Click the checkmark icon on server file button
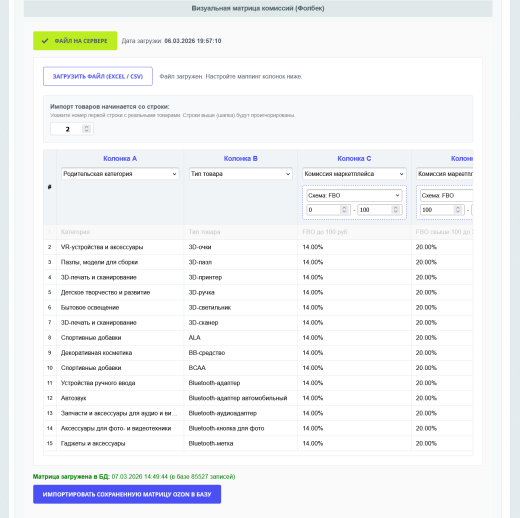Image resolution: width=520 pixels, height=518 pixels. (x=45, y=41)
